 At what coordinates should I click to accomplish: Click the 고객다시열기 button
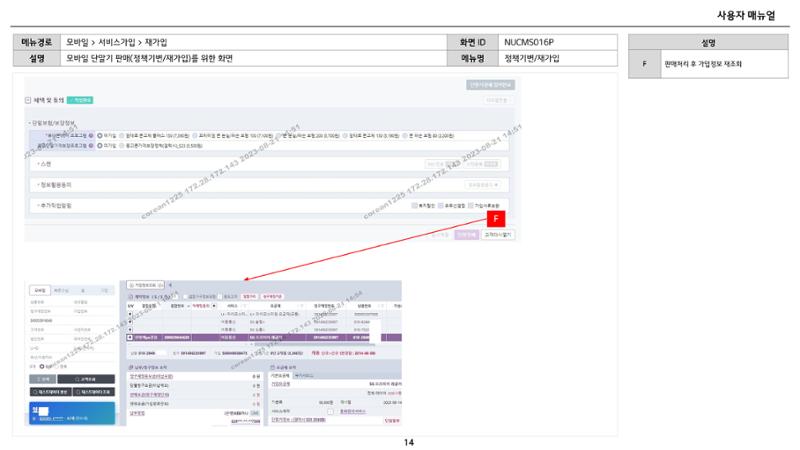tap(498, 235)
